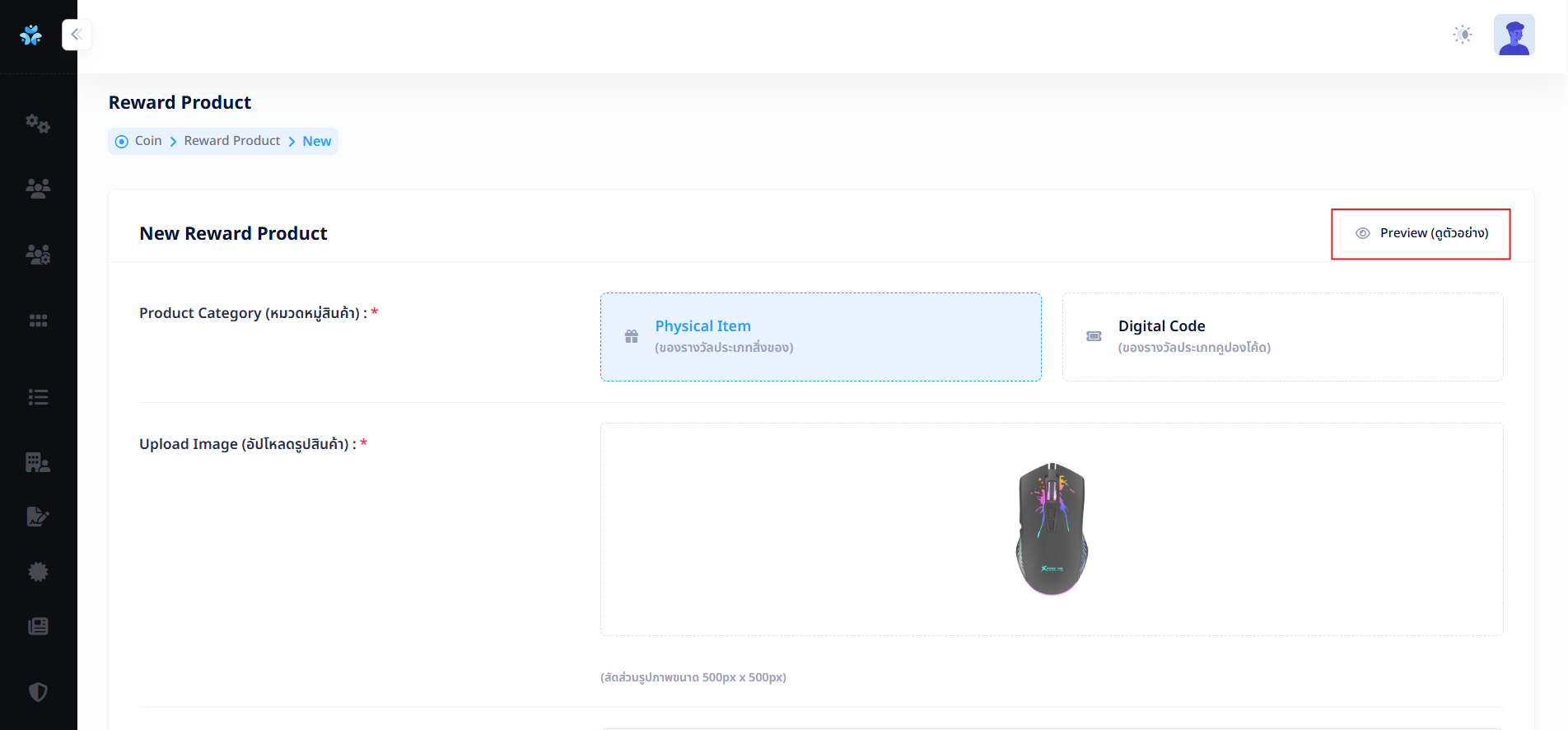
Task: Open the newspaper sidebar icon
Action: [38, 626]
